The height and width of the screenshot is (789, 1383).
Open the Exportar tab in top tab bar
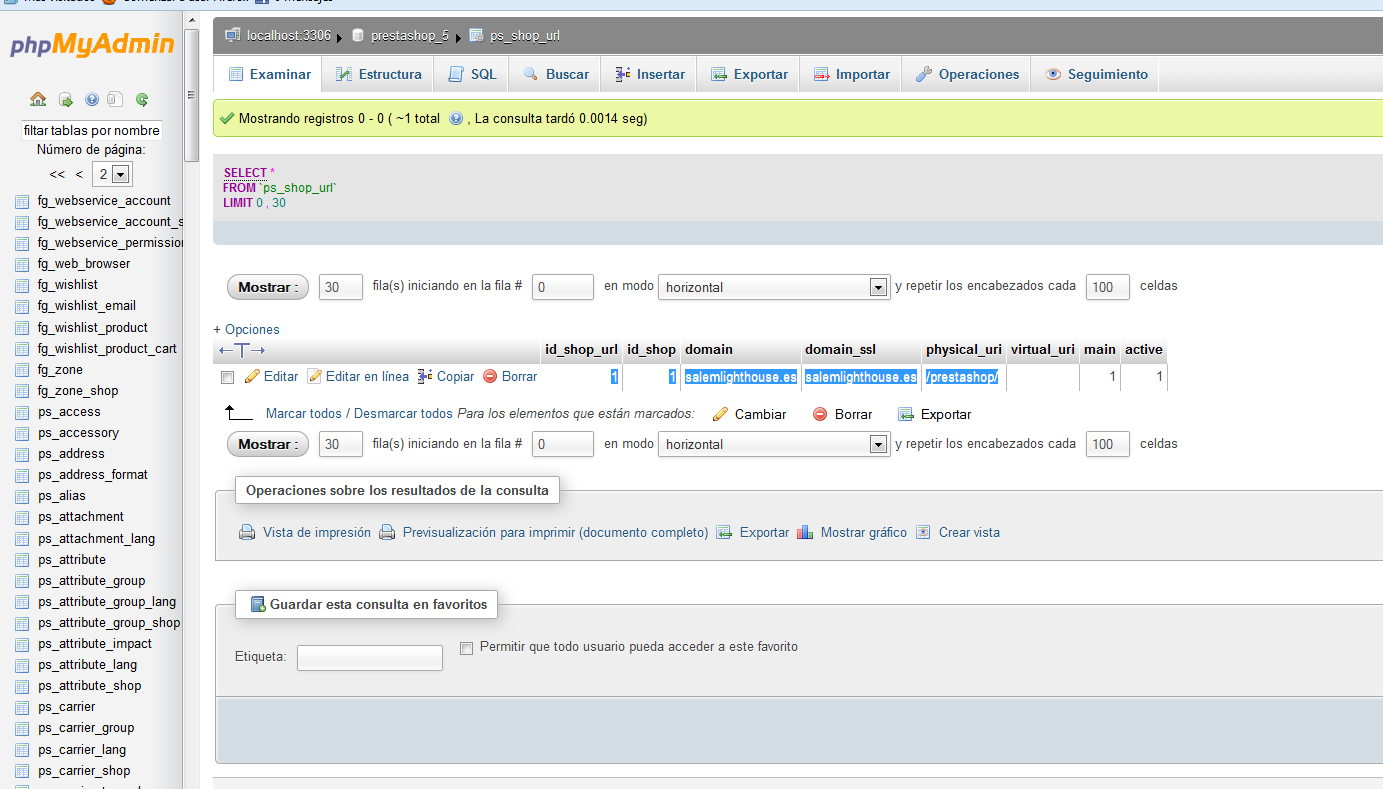pos(749,74)
